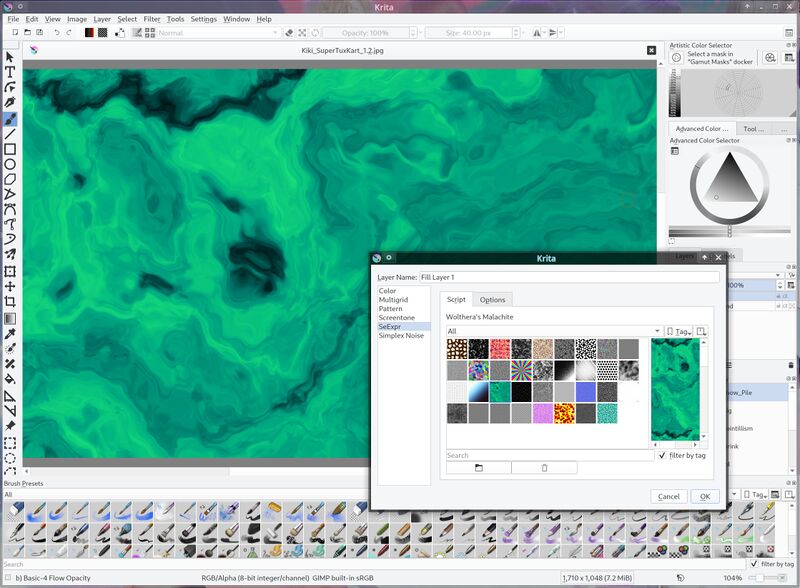Open the File menu
Image resolution: width=800 pixels, height=588 pixels.
[x=13, y=19]
